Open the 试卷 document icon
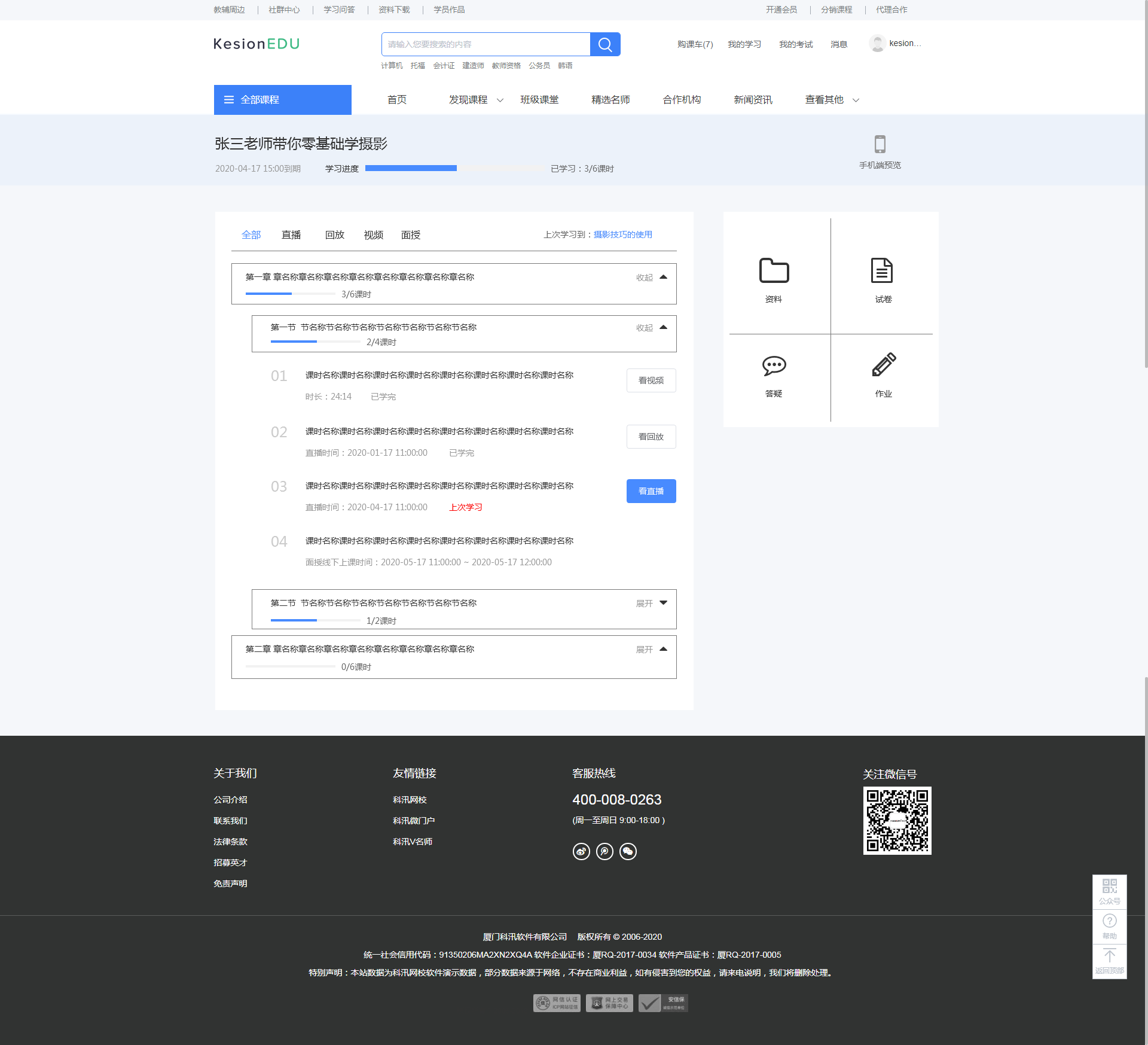Image resolution: width=1148 pixels, height=1045 pixels. point(882,271)
